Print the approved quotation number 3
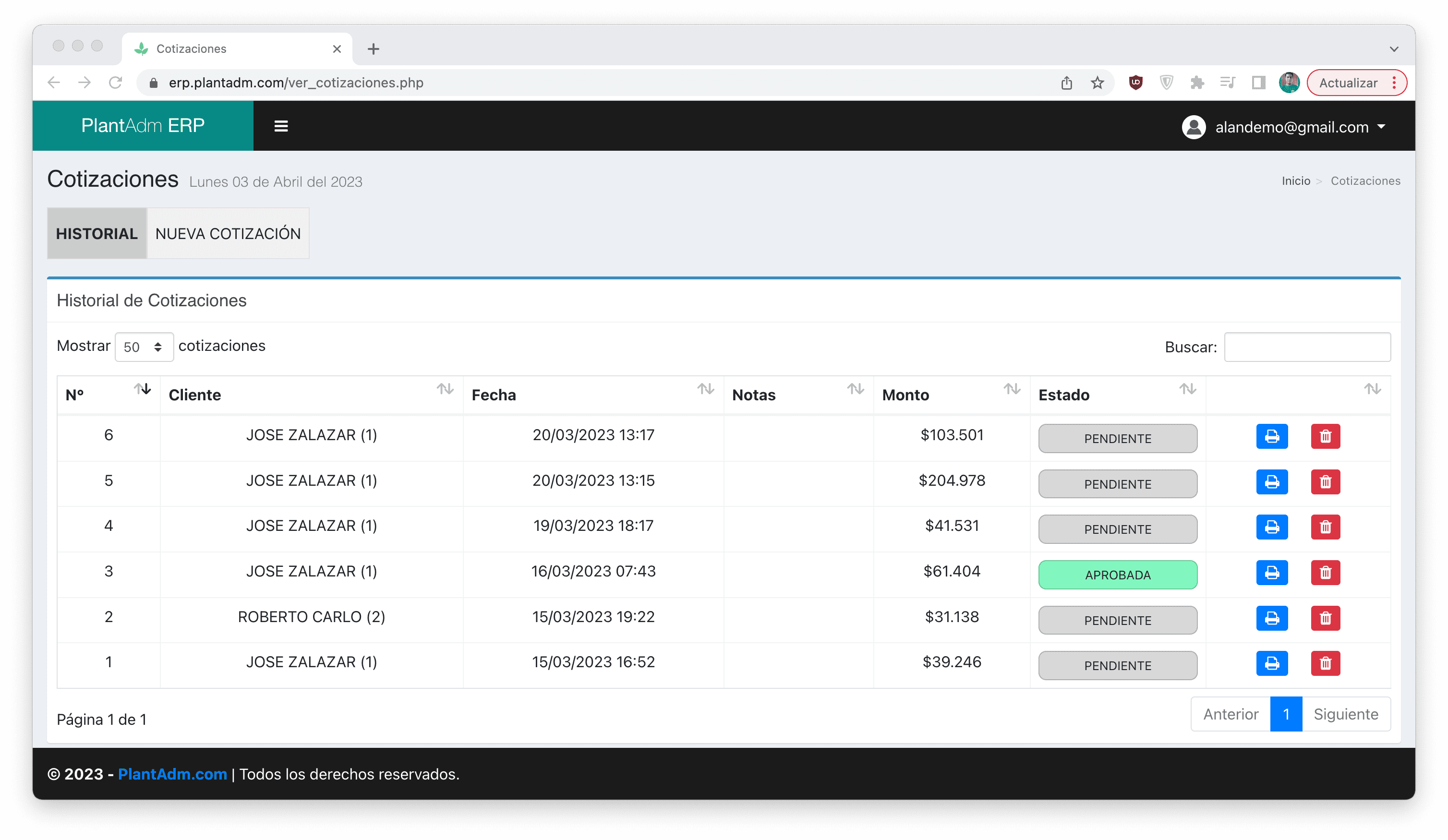This screenshot has width=1448, height=840. [1272, 572]
